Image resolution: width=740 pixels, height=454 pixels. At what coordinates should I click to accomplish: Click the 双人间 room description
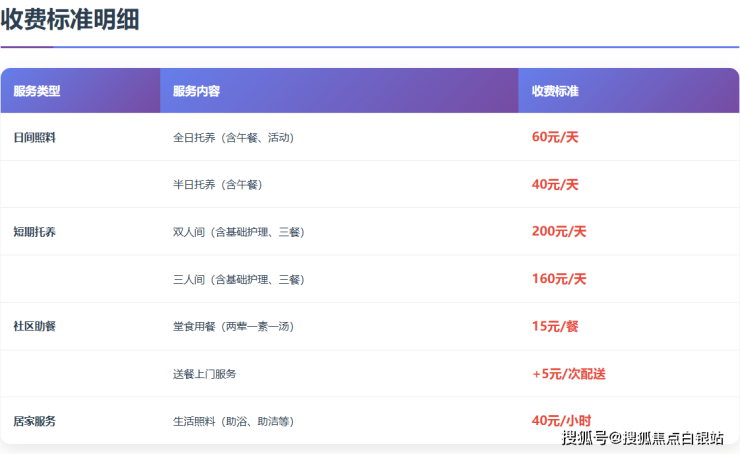tap(238, 232)
